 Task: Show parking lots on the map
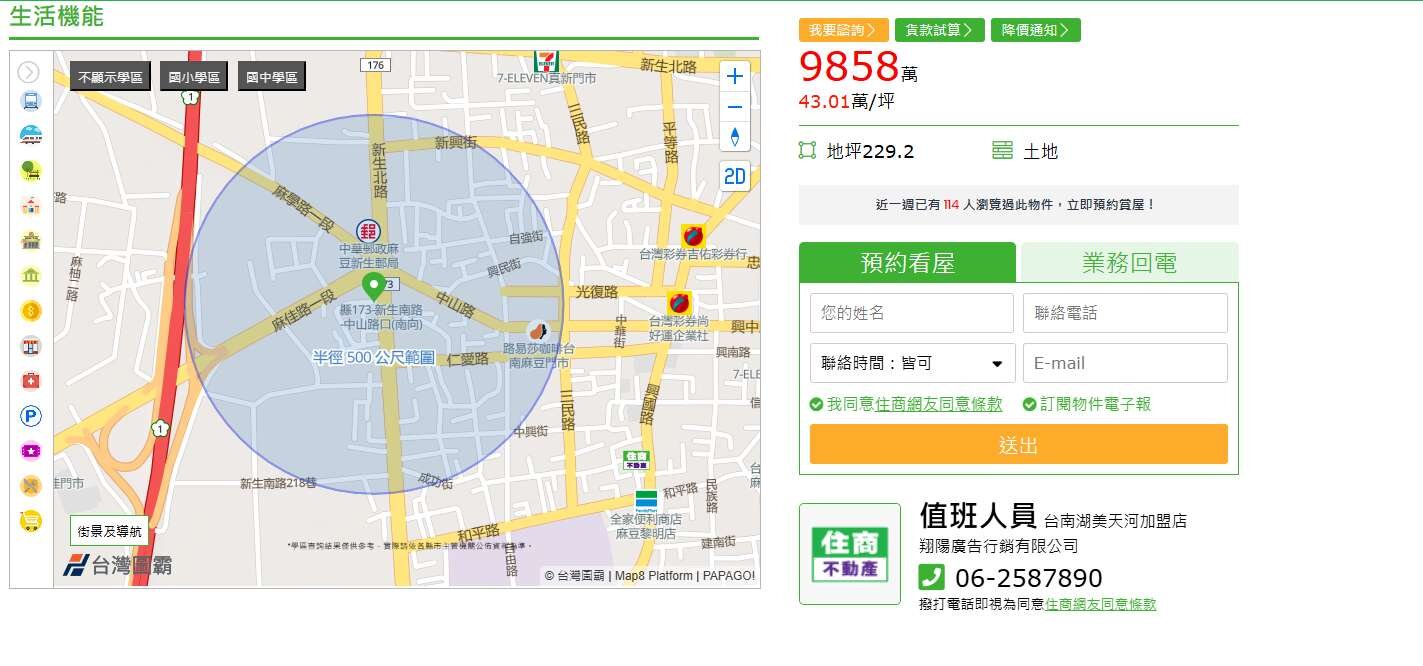point(31,416)
